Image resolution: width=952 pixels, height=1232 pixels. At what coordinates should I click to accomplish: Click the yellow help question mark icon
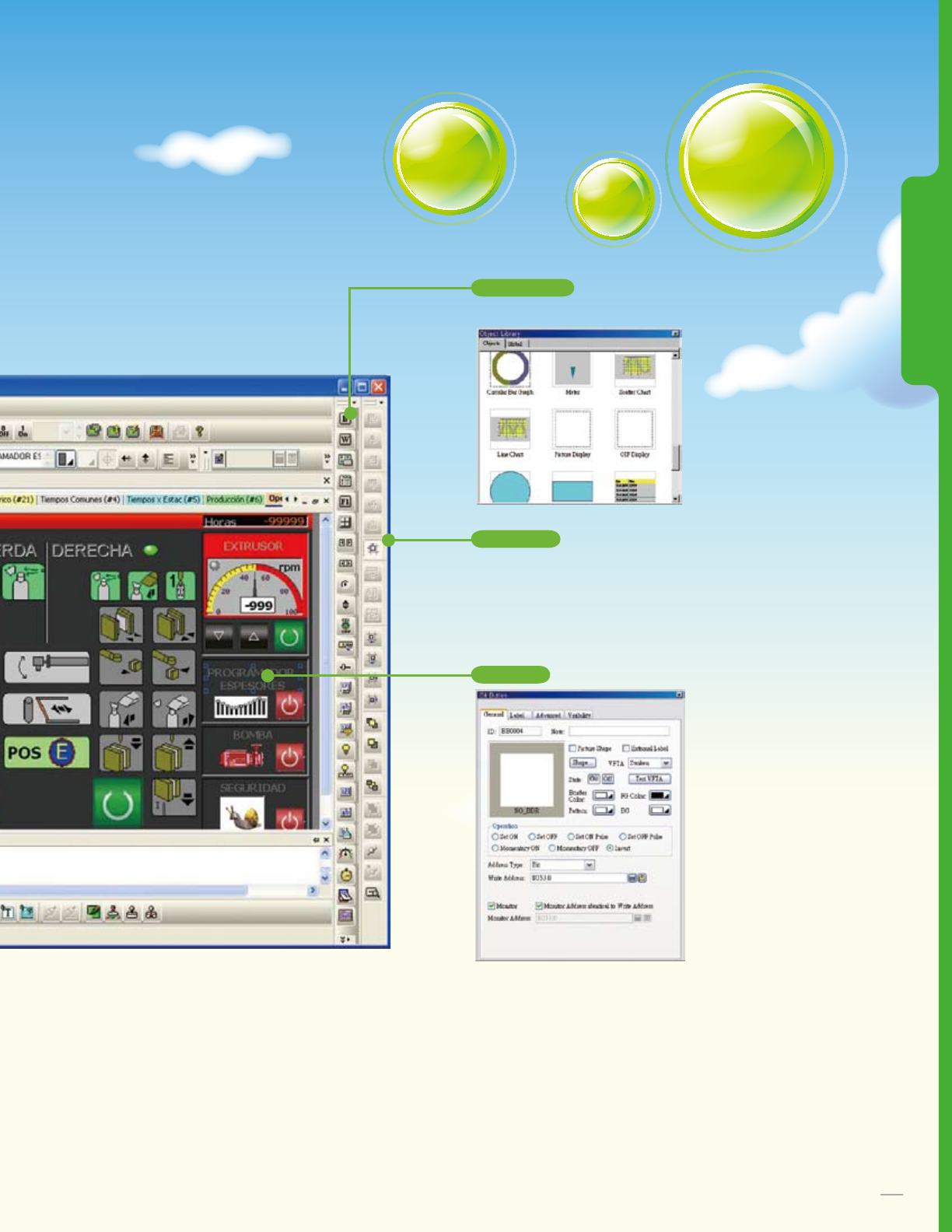click(x=199, y=431)
